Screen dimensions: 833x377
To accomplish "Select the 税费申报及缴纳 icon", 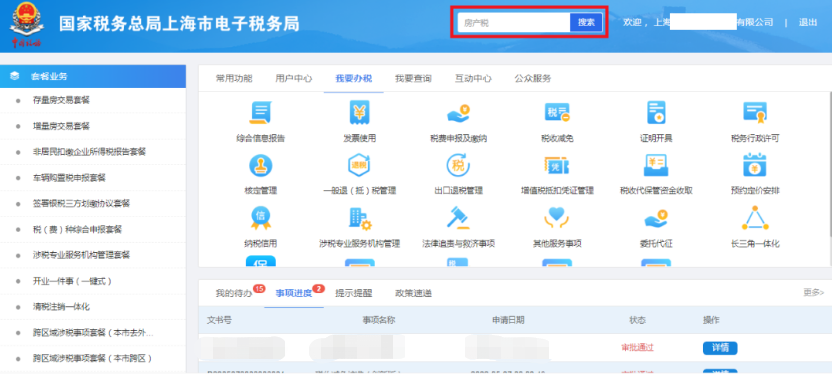I will pos(458,114).
